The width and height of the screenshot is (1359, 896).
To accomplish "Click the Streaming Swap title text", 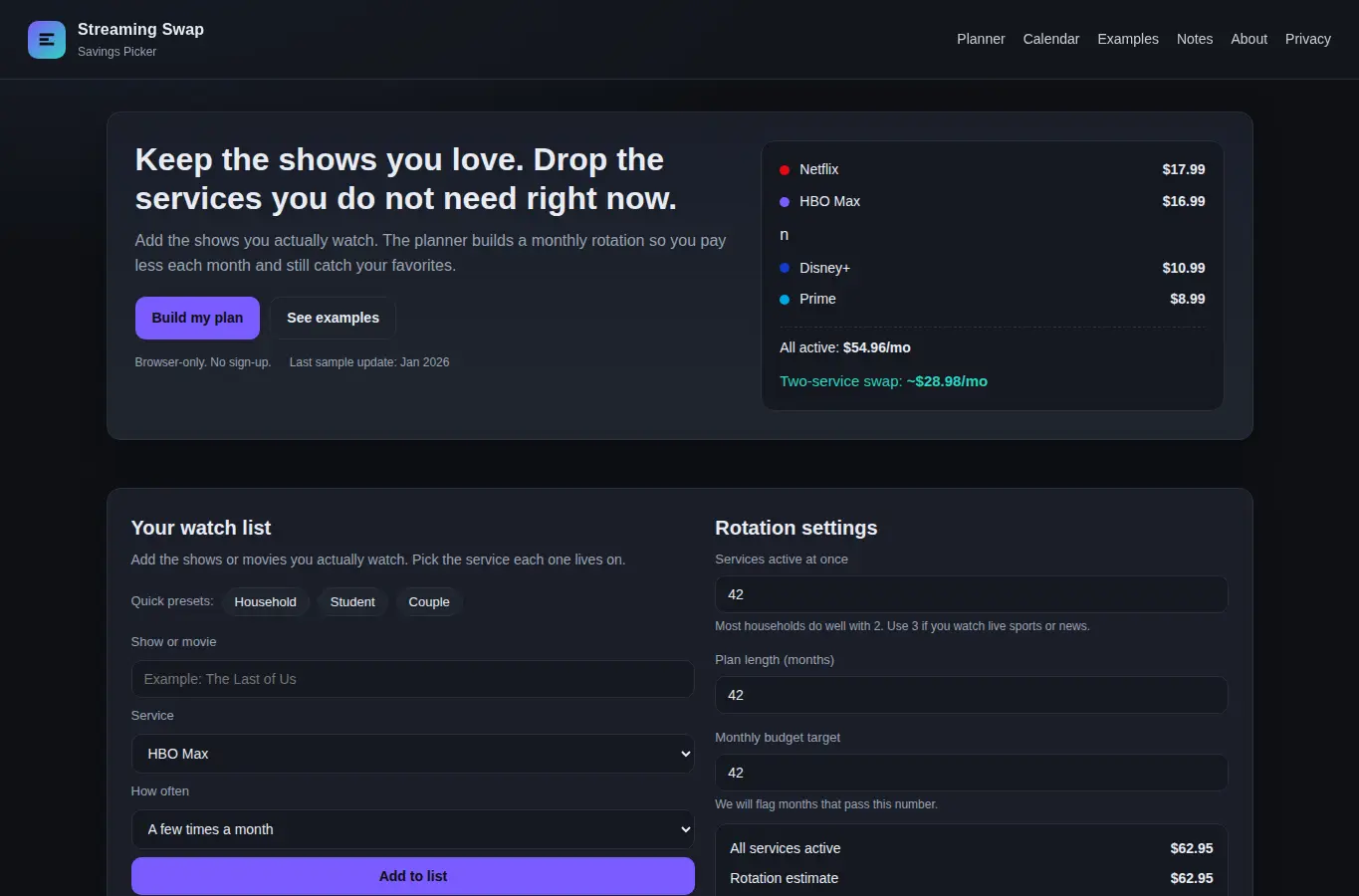I will pyautogui.click(x=140, y=29).
